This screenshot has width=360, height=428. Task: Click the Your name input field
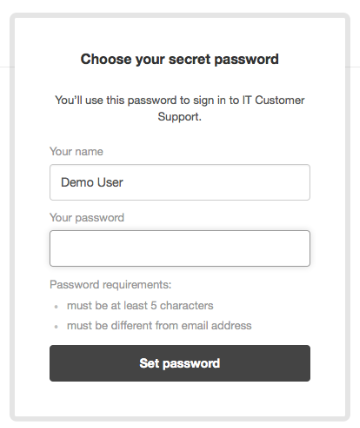[x=180, y=182]
